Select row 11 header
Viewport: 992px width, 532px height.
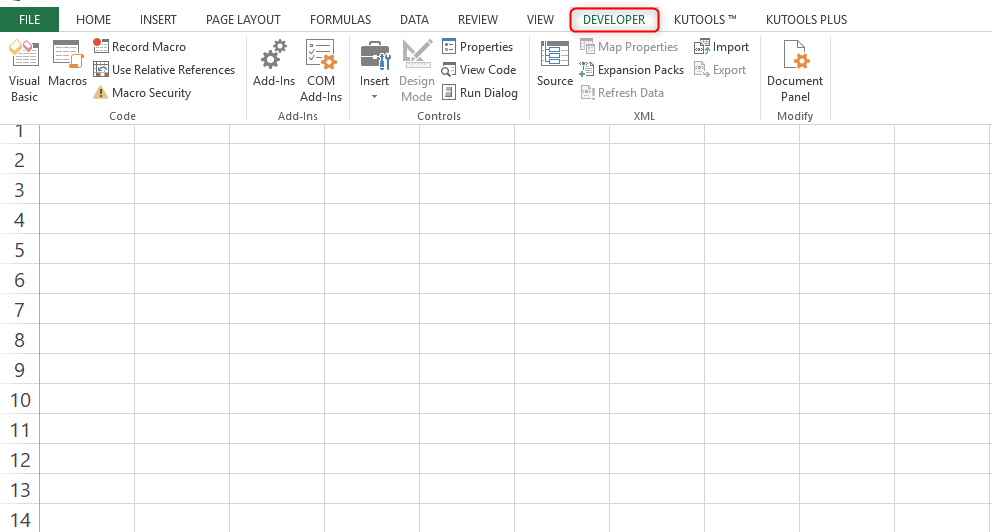pos(20,430)
